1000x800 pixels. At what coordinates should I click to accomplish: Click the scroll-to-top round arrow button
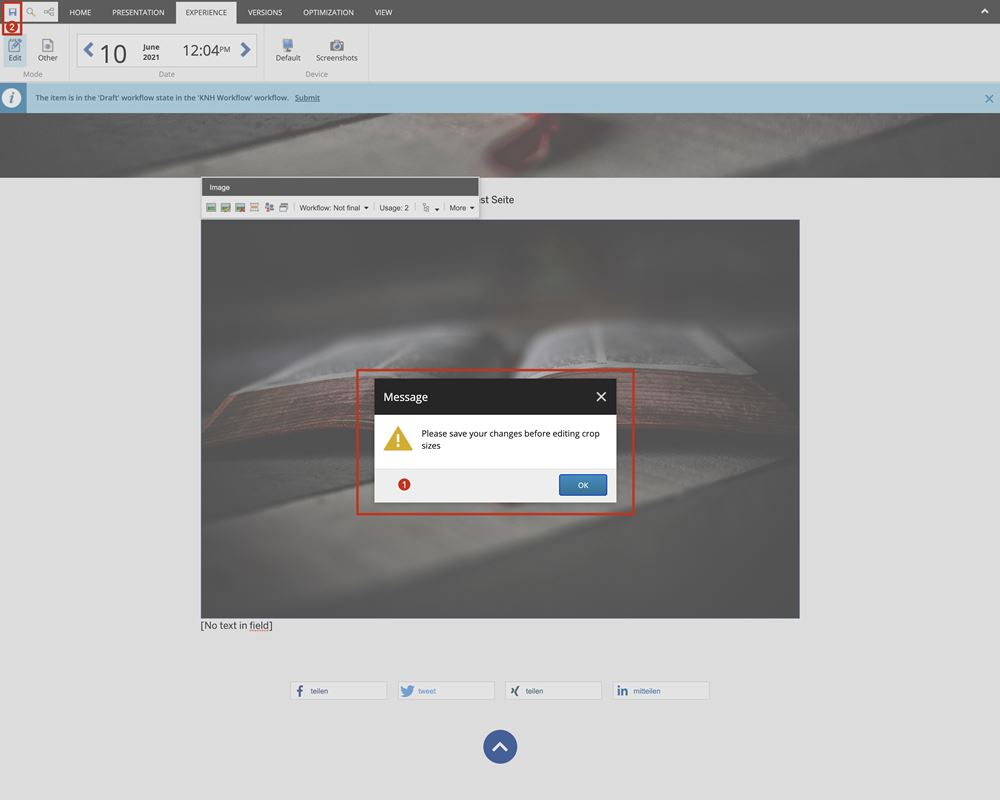pyautogui.click(x=500, y=746)
